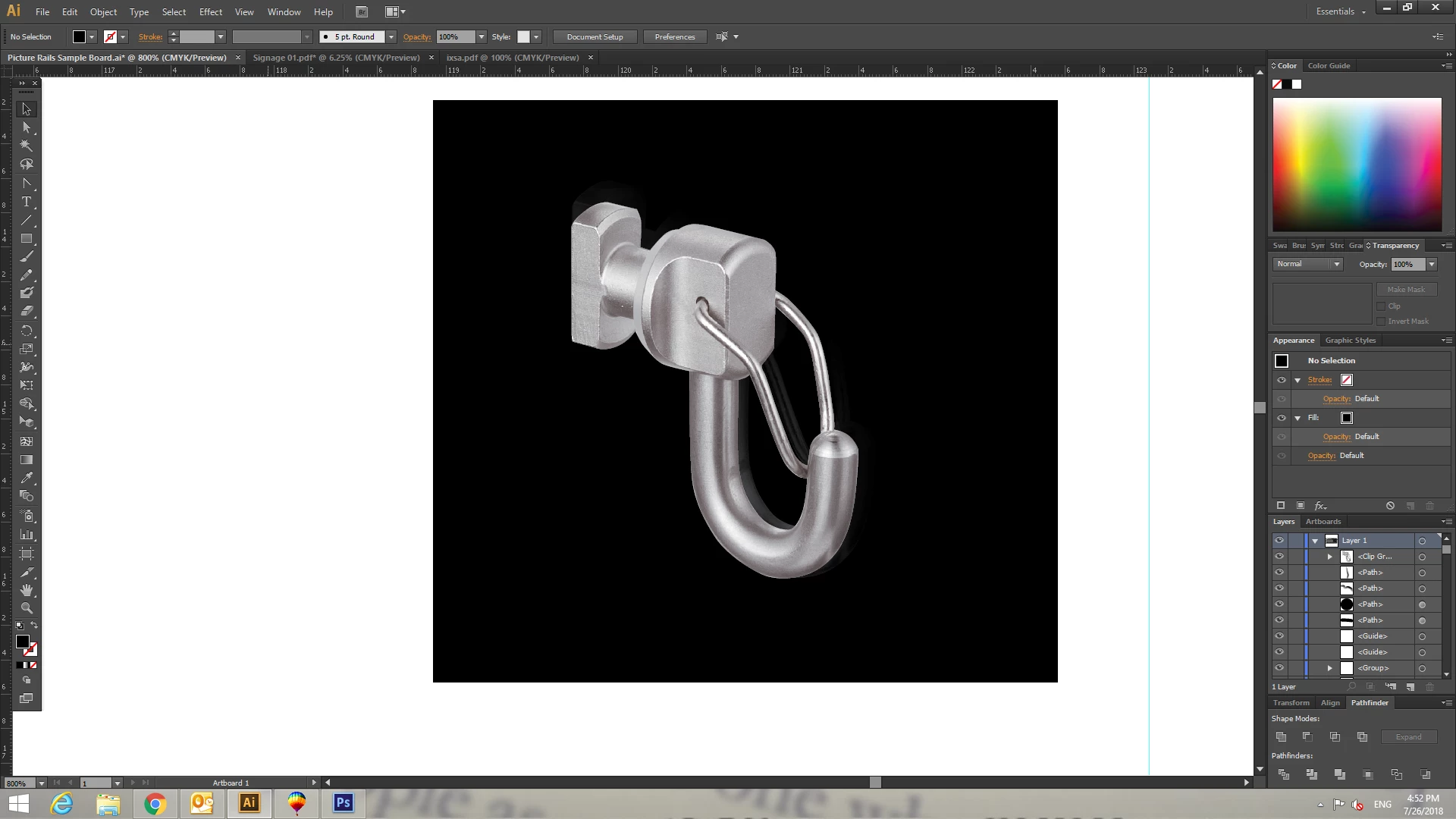Pick a color from the spectrum

coord(1357,164)
